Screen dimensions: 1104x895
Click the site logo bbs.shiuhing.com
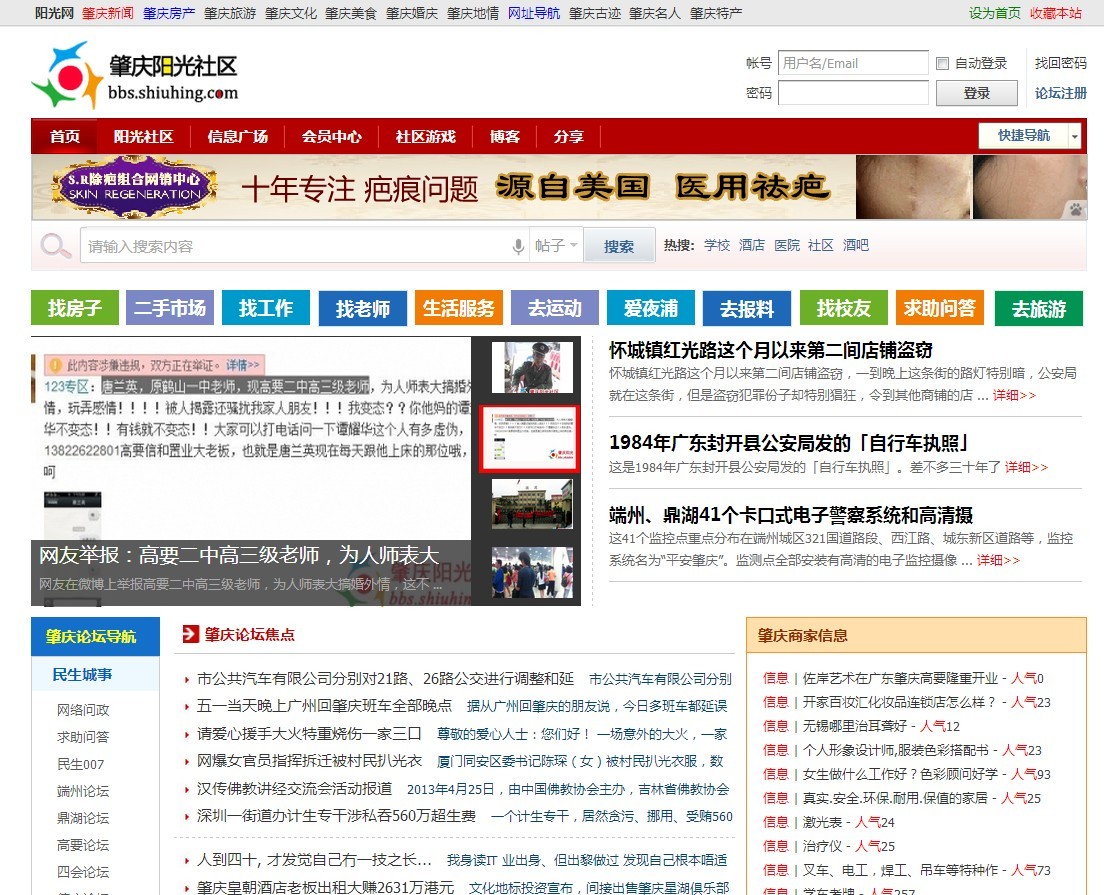[134, 75]
